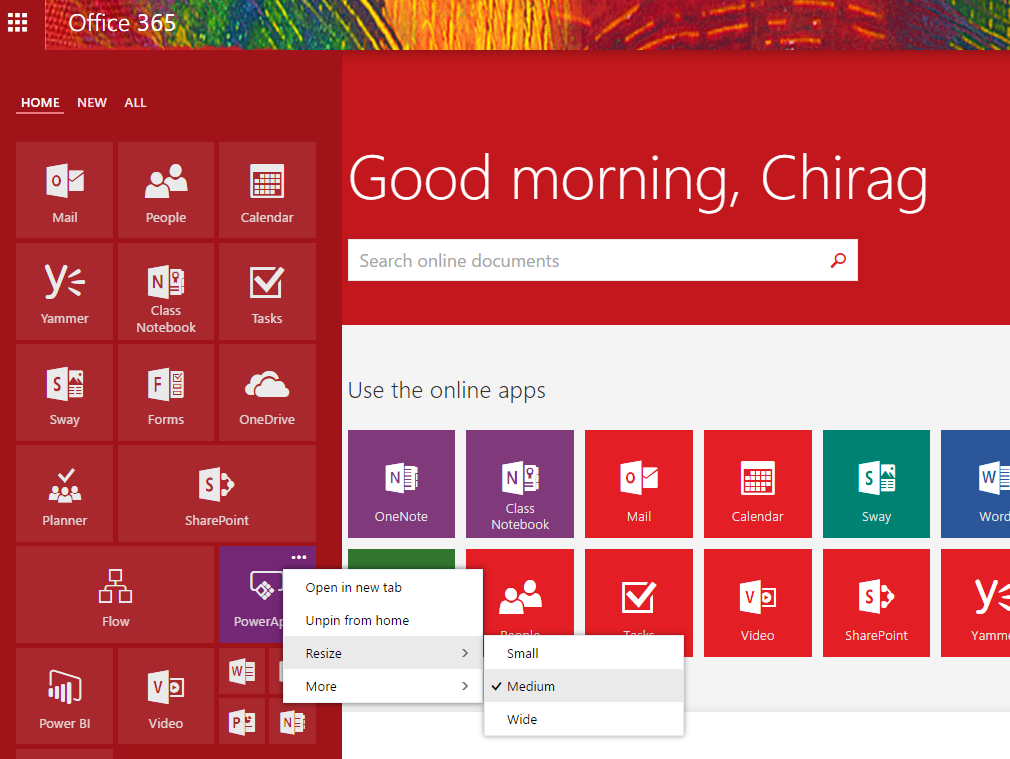Open the OneDrive tile
Viewport: 1010px width, 759px height.
click(267, 392)
